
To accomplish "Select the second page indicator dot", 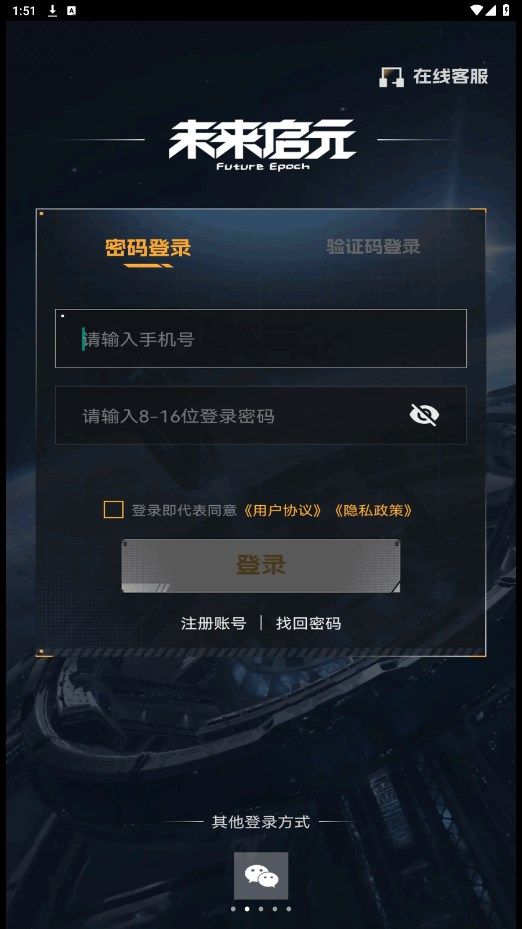I will [247, 909].
